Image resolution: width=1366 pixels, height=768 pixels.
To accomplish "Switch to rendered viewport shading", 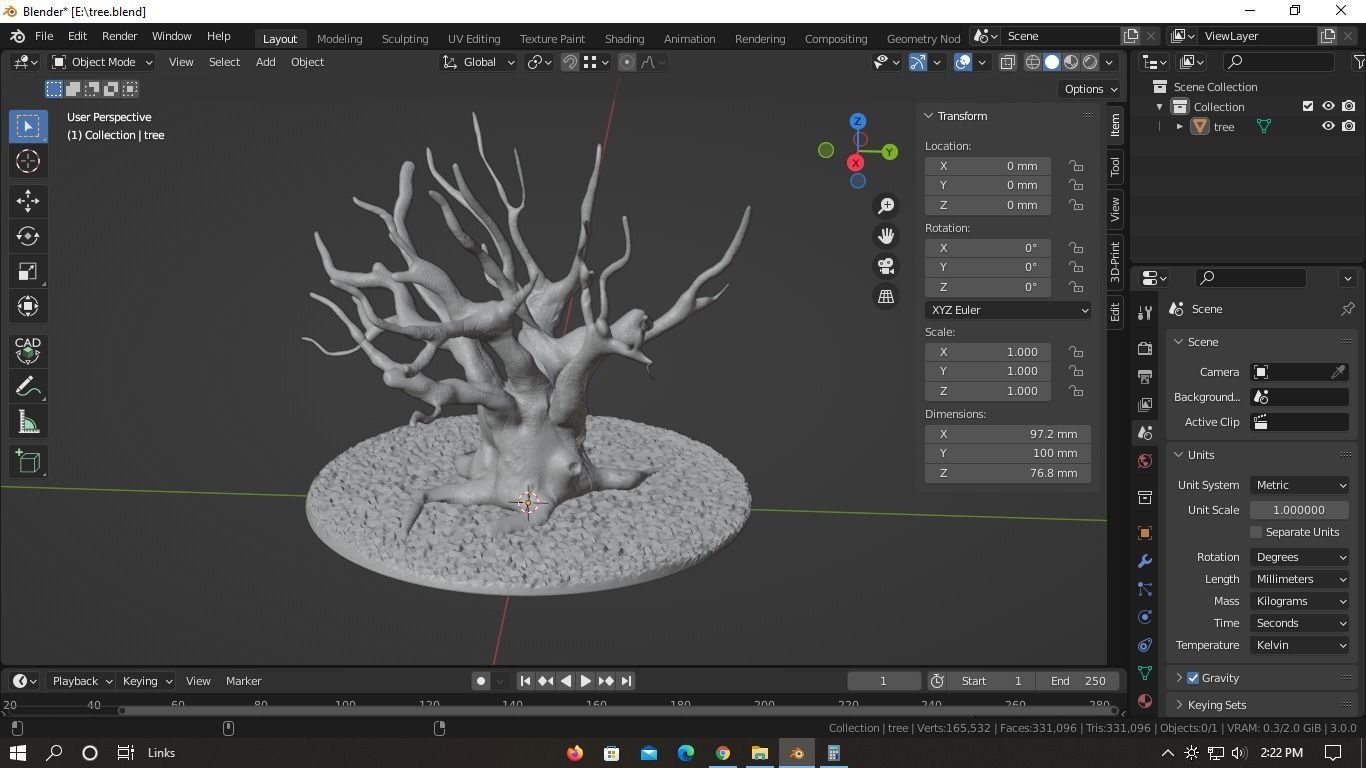I will [1090, 62].
